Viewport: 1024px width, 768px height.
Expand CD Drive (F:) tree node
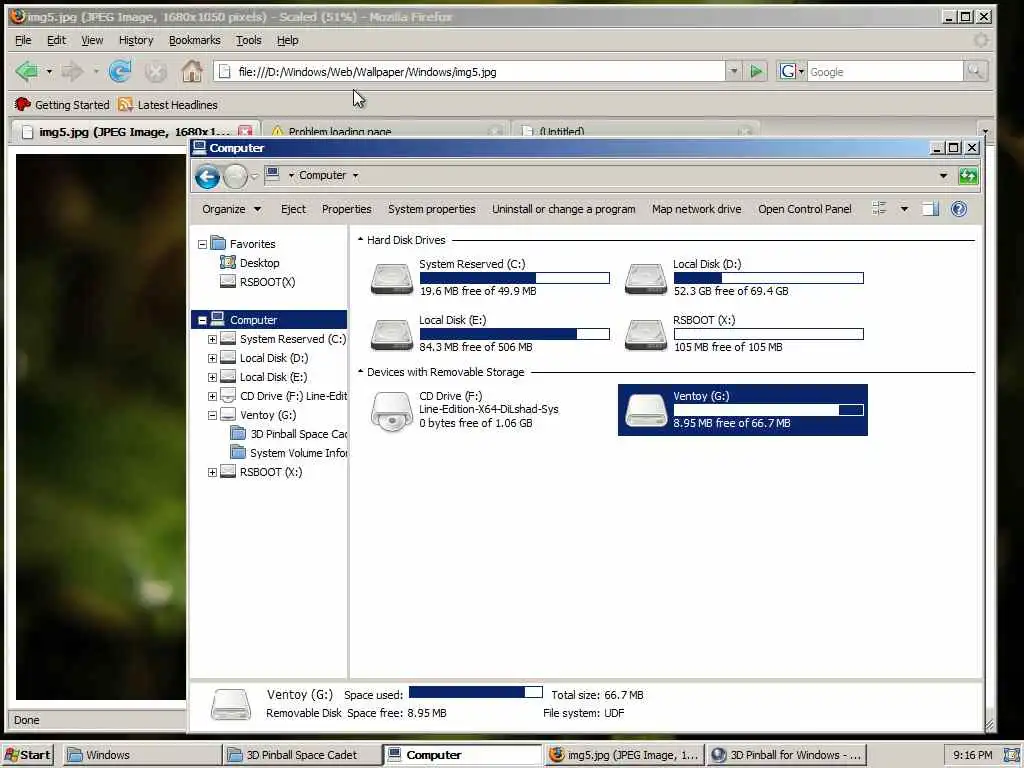(212, 396)
